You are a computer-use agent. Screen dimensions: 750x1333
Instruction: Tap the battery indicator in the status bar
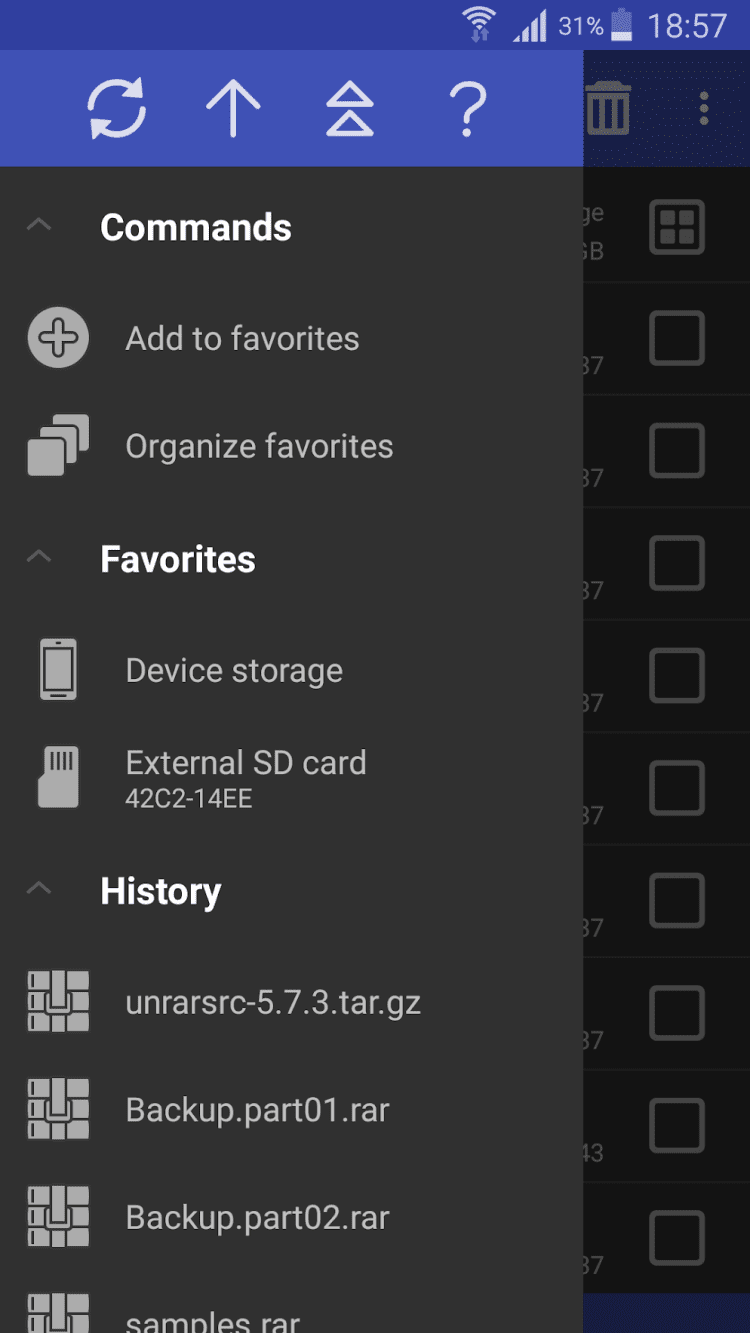click(622, 25)
